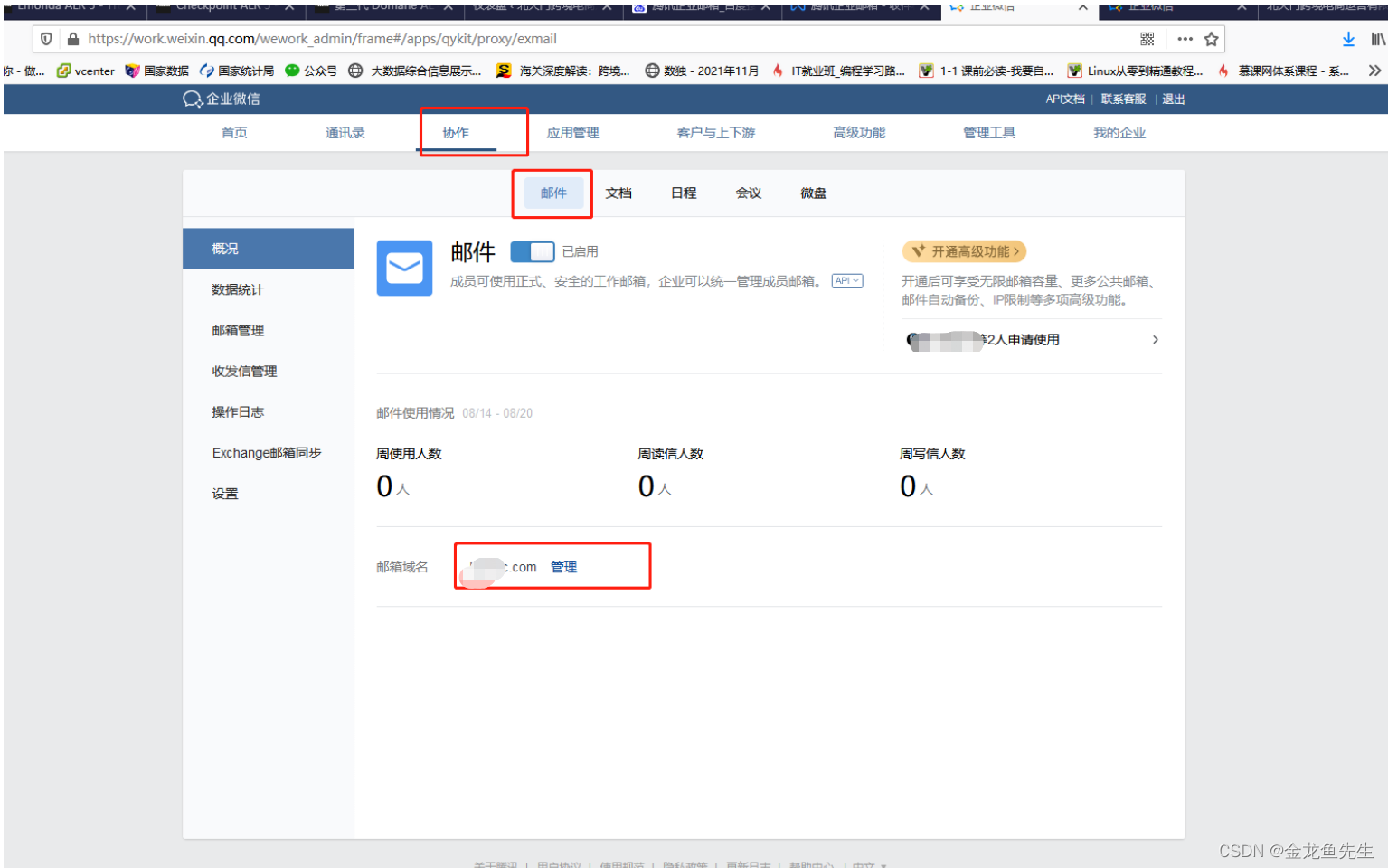Click the star icon to bookmark this page
The height and width of the screenshot is (868, 1388).
(x=1213, y=39)
